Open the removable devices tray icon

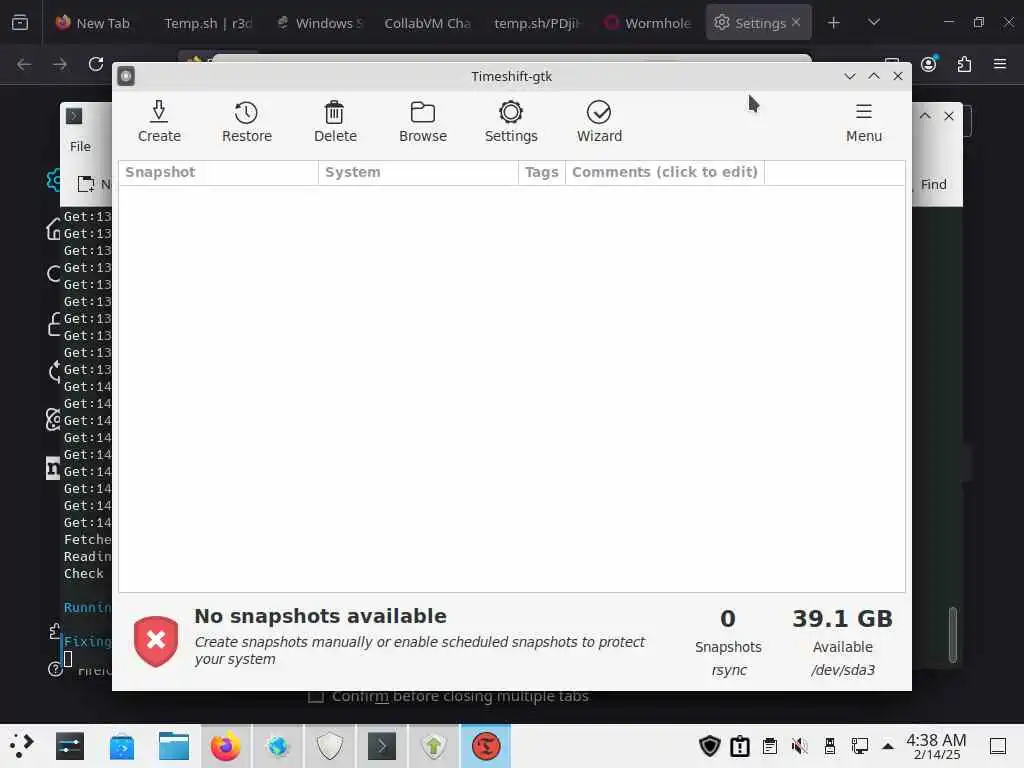[x=829, y=746]
